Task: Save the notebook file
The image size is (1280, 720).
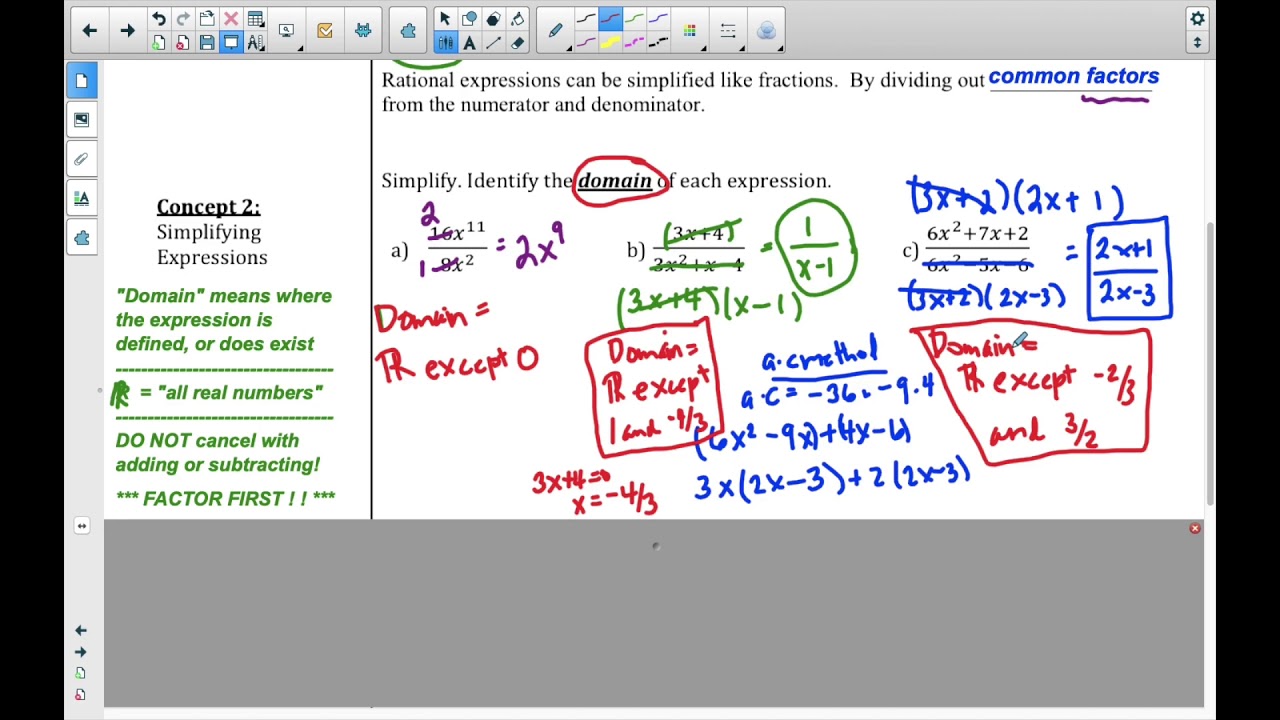Action: [207, 43]
